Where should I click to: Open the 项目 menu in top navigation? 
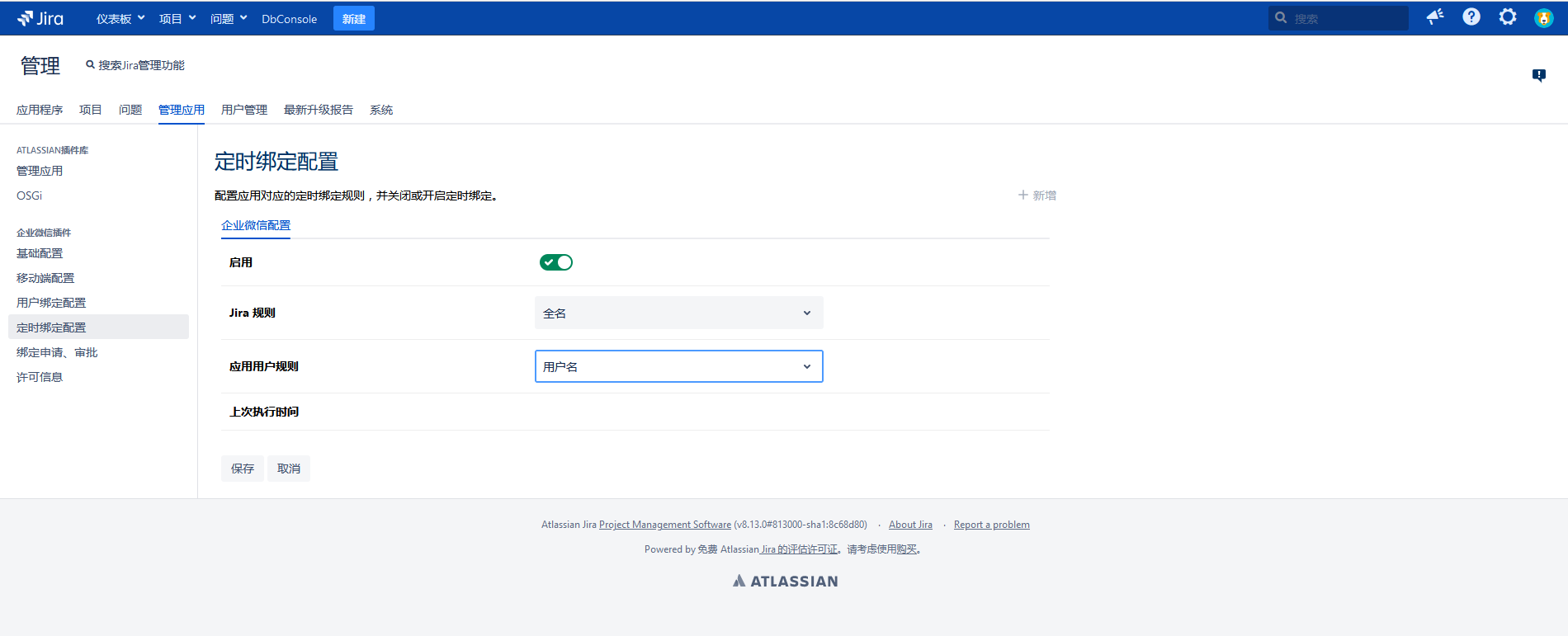pos(177,19)
